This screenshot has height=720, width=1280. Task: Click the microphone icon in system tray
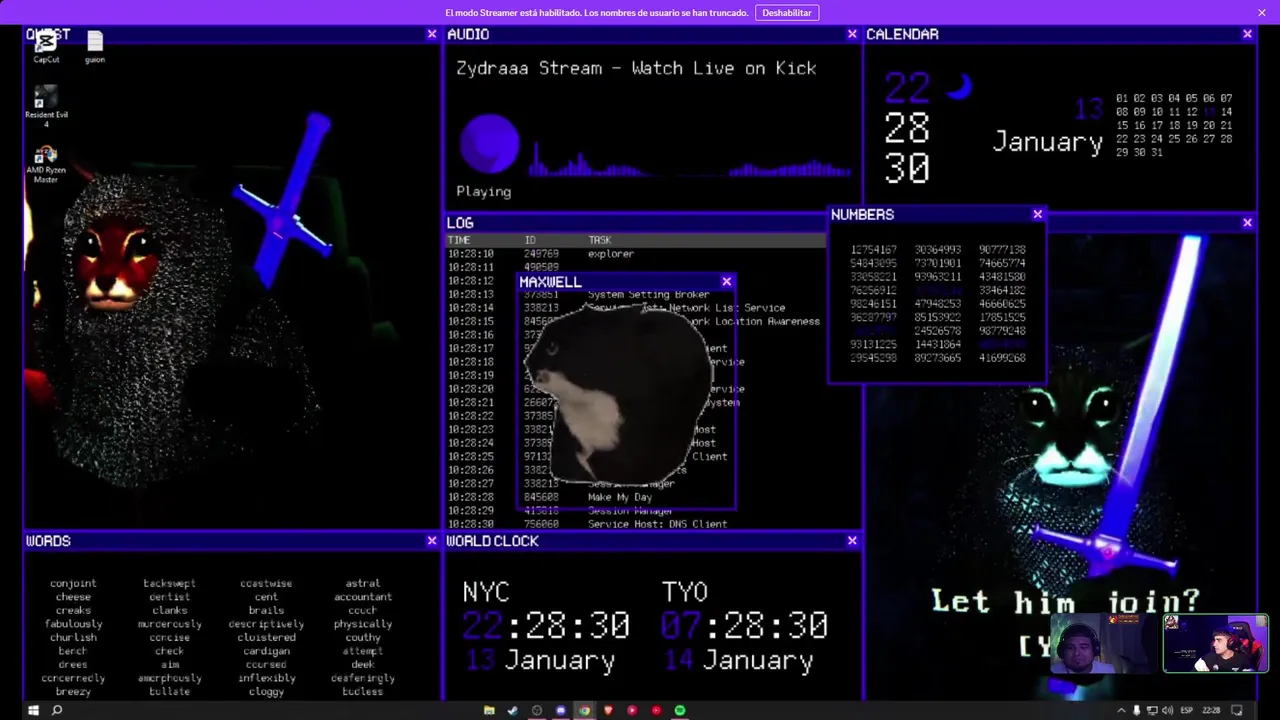(1136, 710)
